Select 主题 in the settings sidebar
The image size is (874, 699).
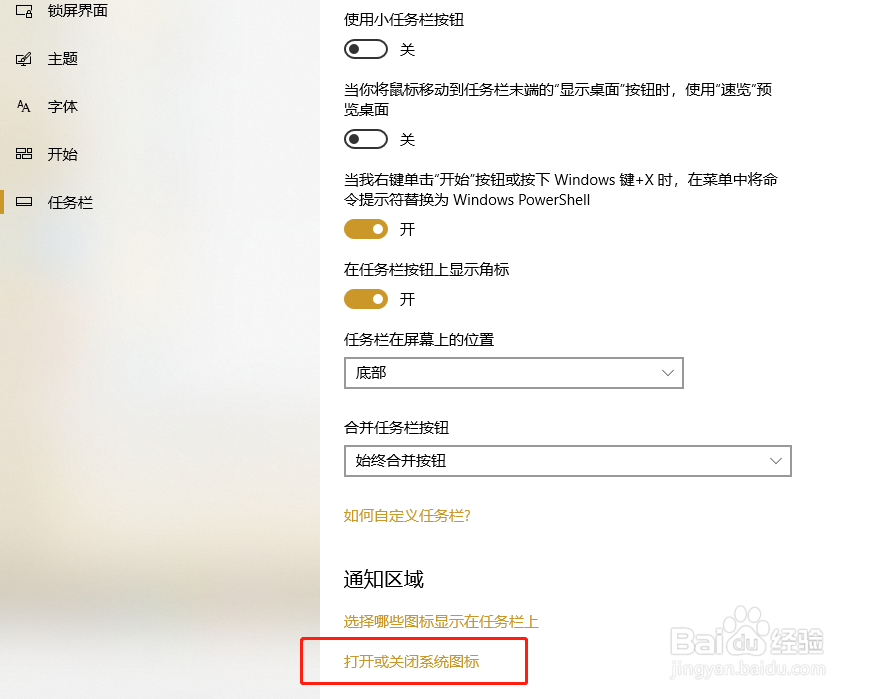coord(62,59)
